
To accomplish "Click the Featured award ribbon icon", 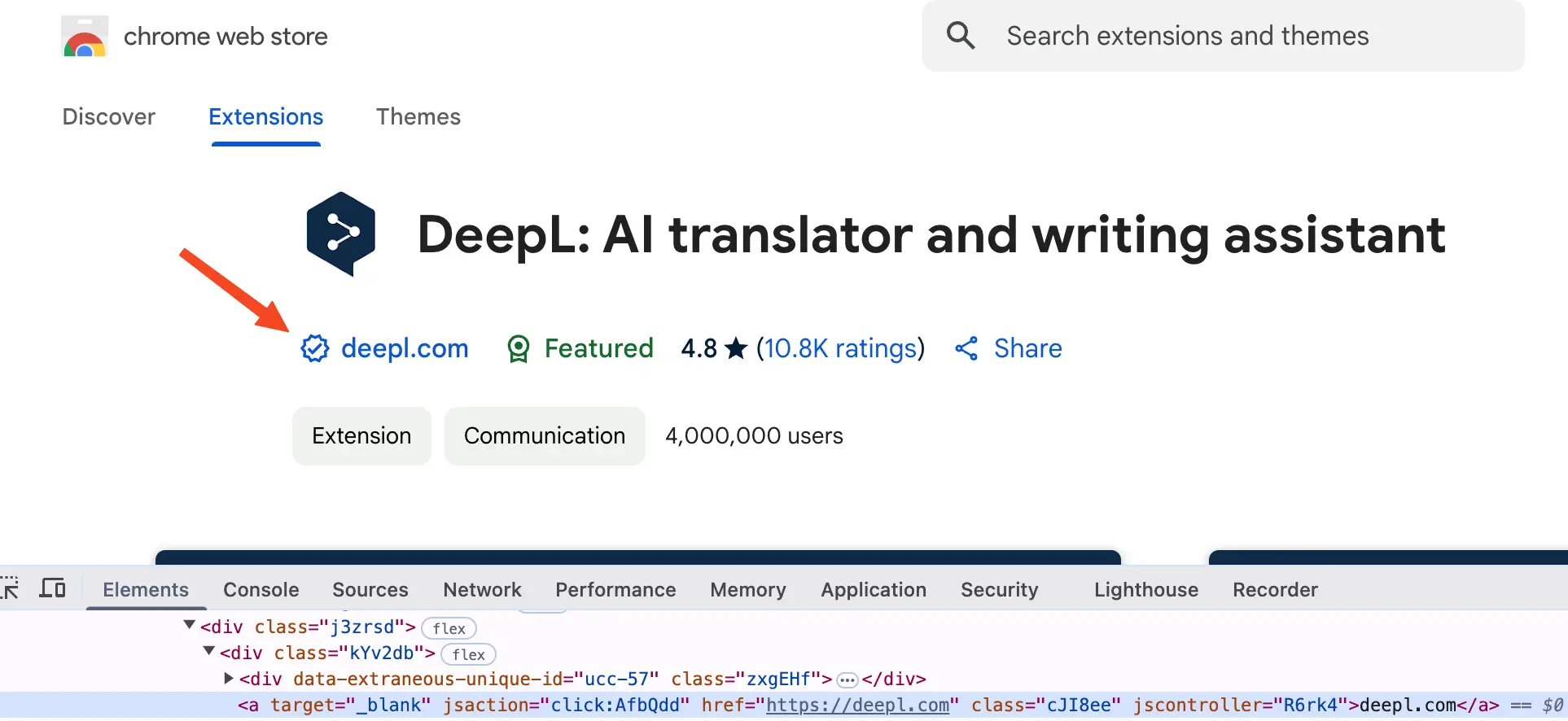I will point(519,348).
